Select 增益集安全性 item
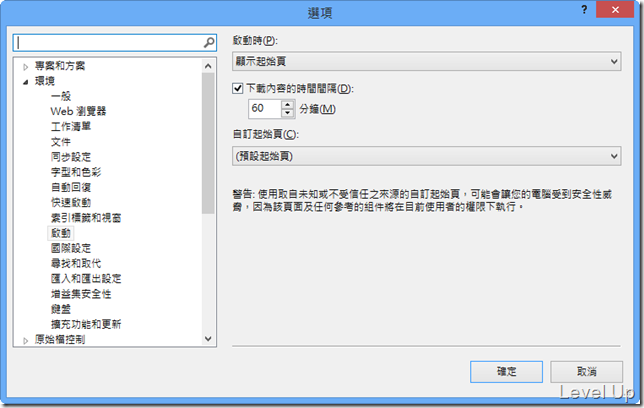This screenshot has width=644, height=408. (81, 294)
